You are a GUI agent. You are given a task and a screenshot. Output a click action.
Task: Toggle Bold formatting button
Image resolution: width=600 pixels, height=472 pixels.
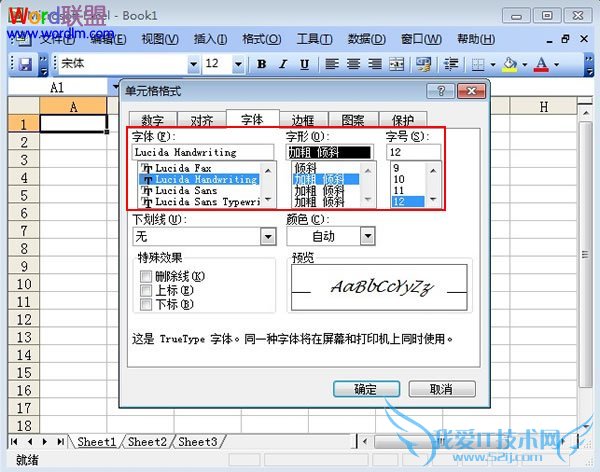[x=262, y=64]
